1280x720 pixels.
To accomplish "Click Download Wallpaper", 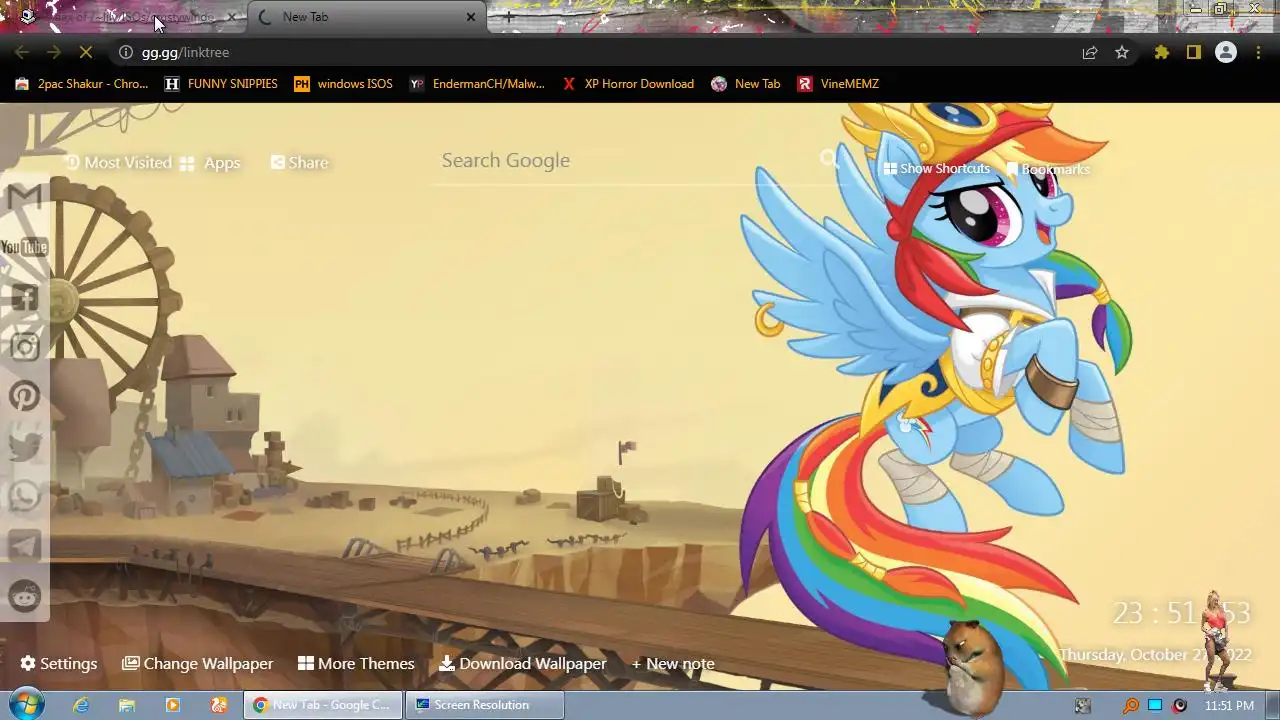I will click(523, 664).
